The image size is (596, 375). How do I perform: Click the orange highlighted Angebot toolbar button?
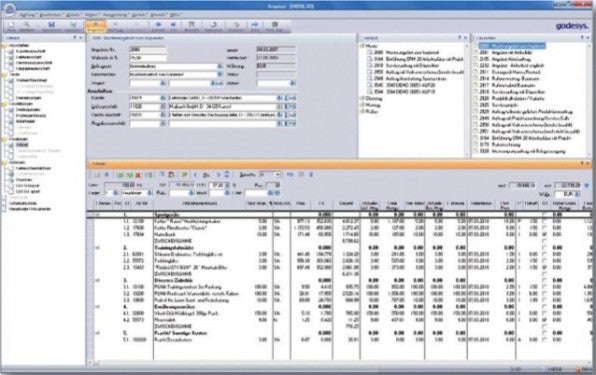(x=95, y=26)
